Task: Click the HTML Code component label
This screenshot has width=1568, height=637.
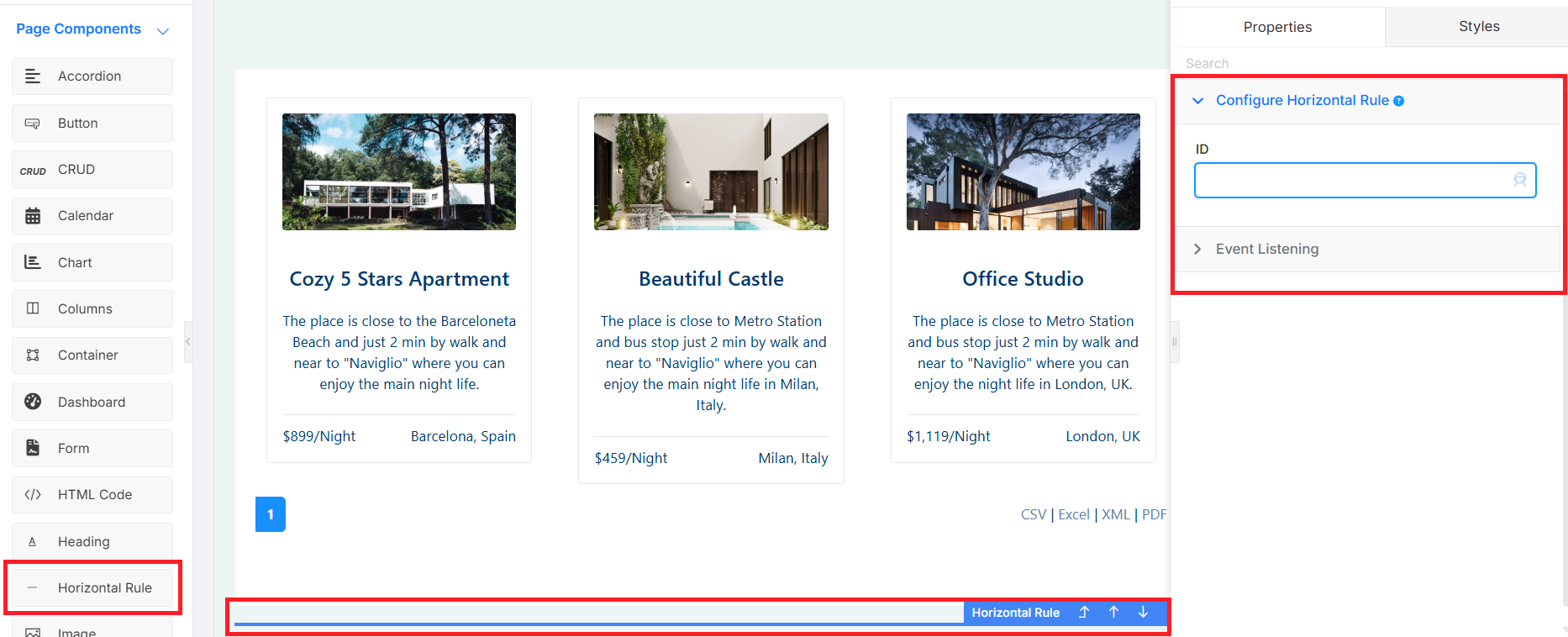Action: tap(95, 495)
